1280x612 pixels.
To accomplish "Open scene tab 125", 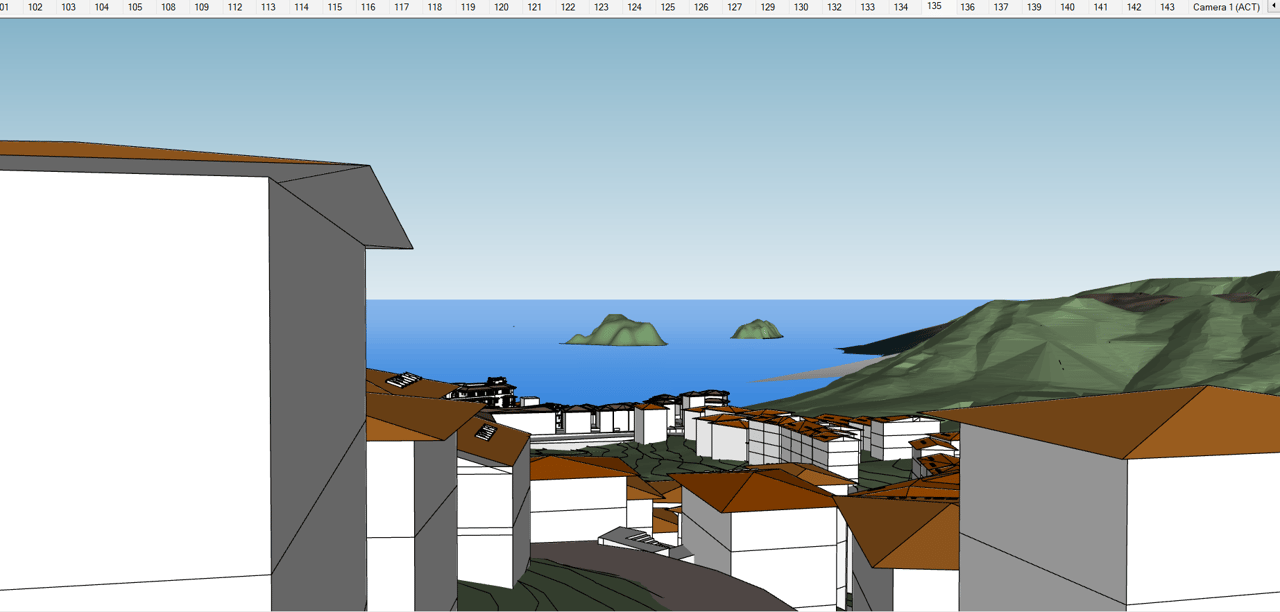I will [668, 7].
